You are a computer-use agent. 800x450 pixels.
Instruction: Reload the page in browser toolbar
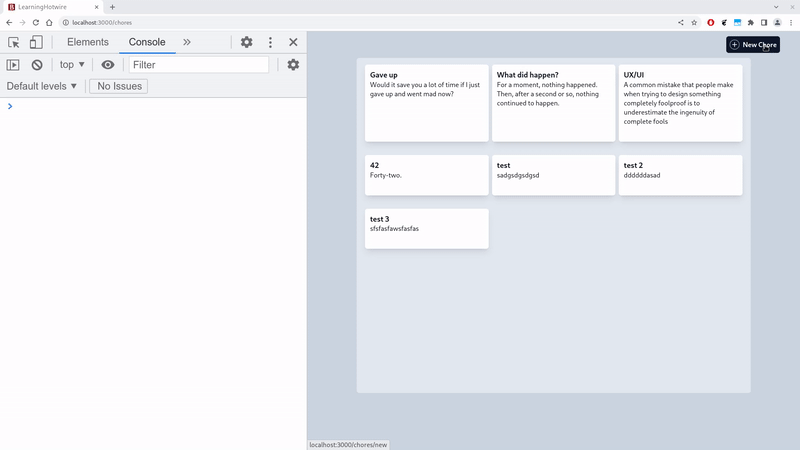point(36,22)
